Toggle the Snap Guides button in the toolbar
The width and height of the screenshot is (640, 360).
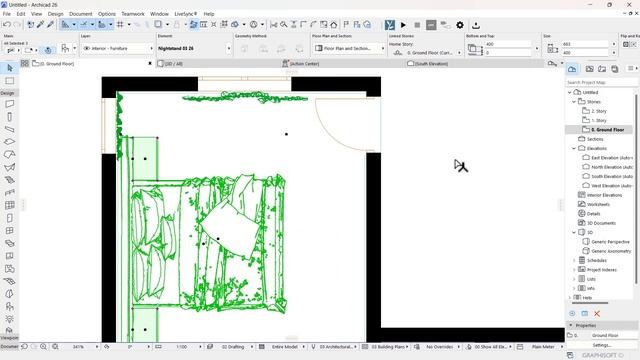point(84,25)
